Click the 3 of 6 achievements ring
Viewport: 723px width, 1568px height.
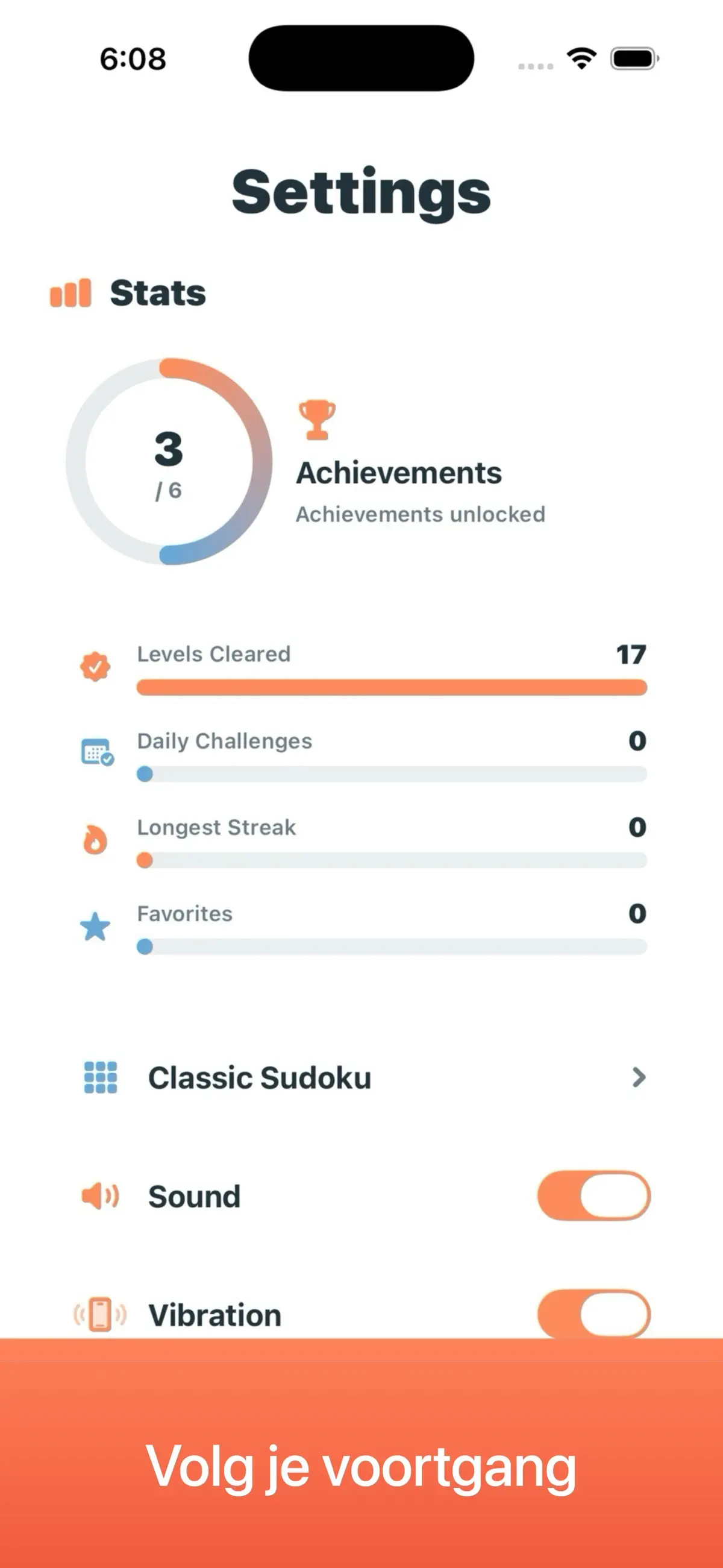coord(169,461)
